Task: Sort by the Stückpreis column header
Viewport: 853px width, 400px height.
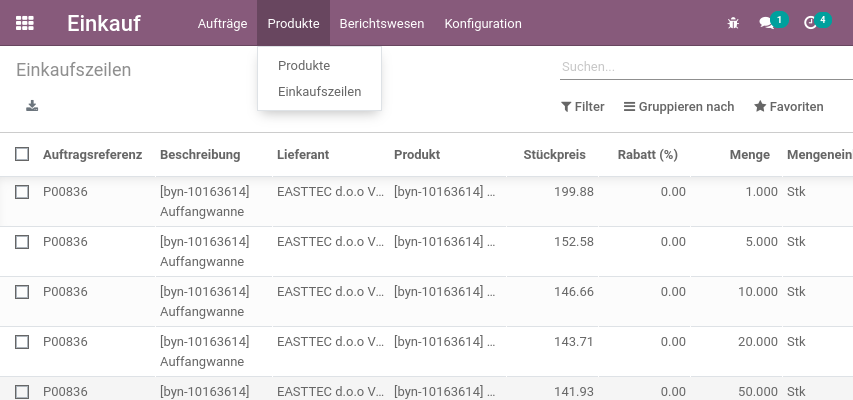Action: pyautogui.click(x=554, y=155)
